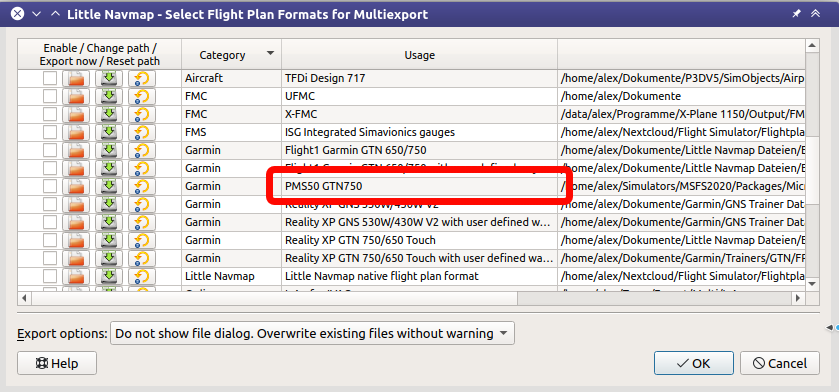Reset path for Reality XP GNS user-defined waypoints row

click(142, 222)
